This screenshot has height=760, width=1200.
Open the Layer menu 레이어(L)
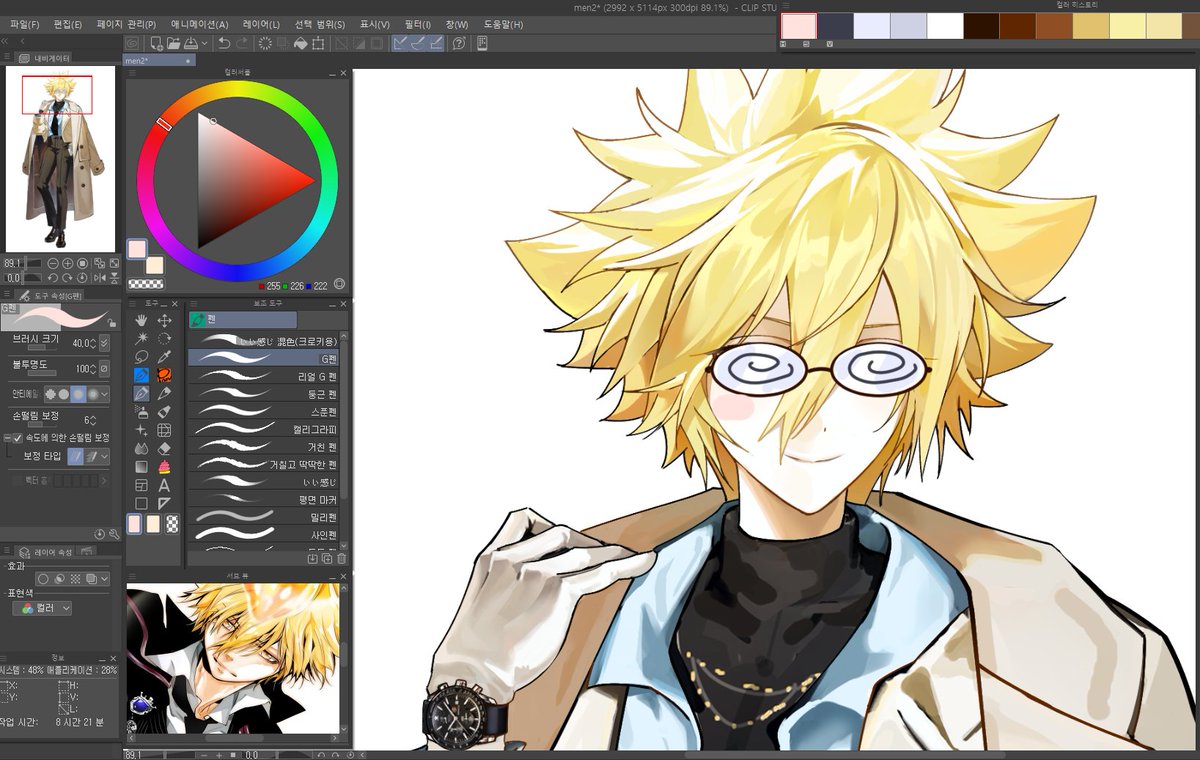(261, 24)
